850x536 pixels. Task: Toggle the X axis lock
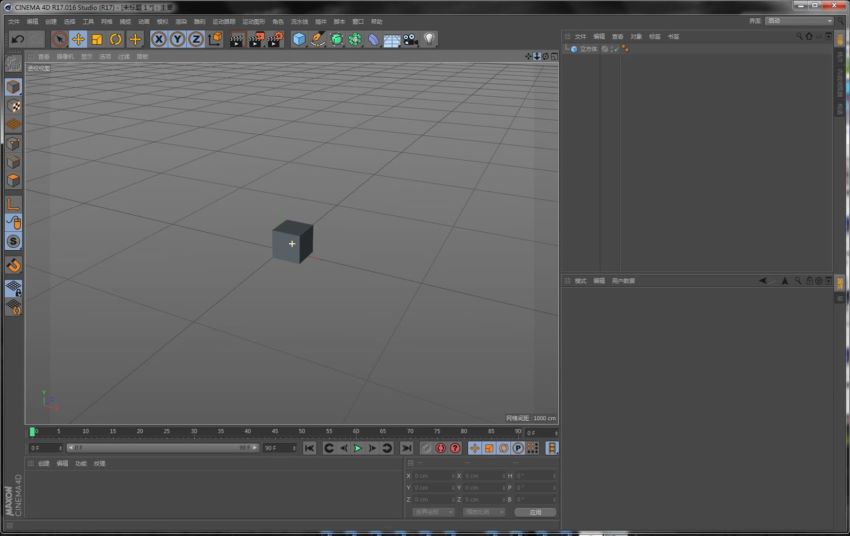[x=159, y=39]
